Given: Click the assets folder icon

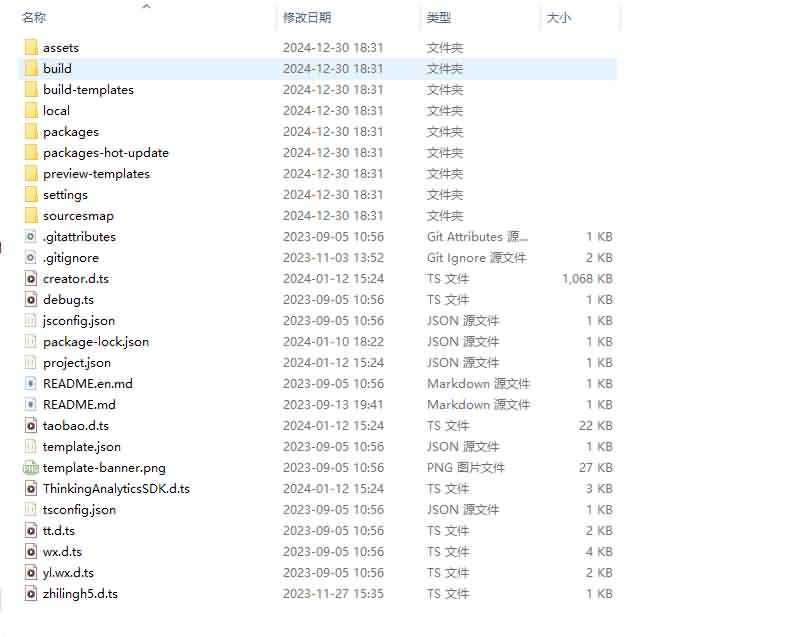Looking at the screenshot, I should pos(30,47).
